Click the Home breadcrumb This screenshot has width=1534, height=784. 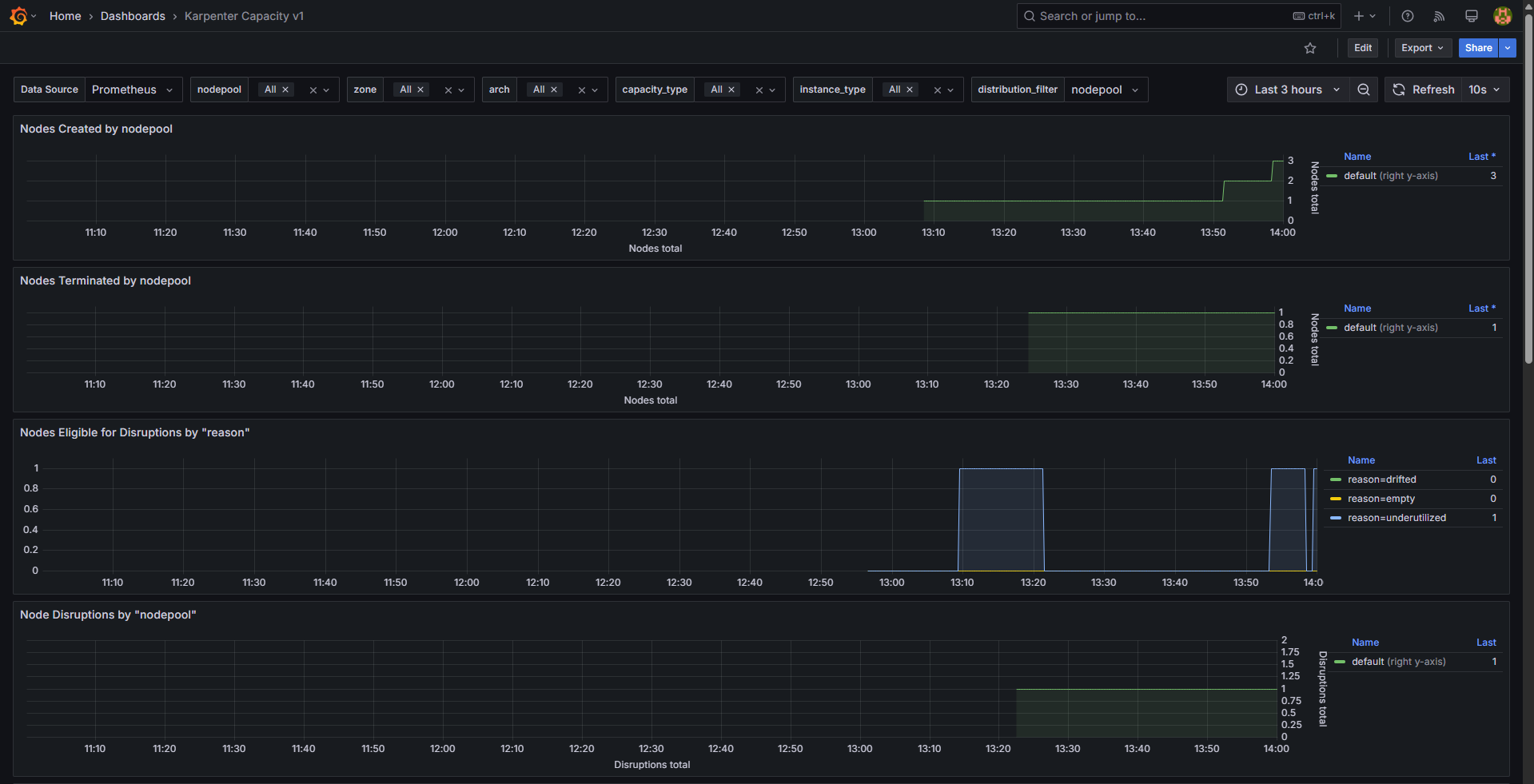tap(65, 16)
